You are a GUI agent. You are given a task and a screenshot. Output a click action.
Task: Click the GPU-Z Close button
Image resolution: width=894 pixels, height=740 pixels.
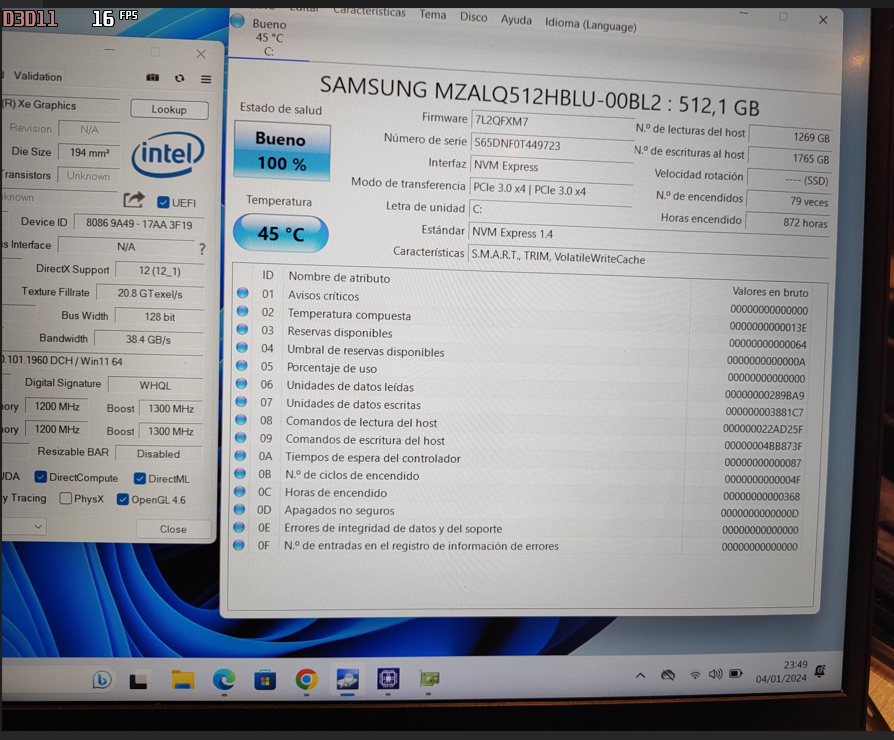click(x=173, y=529)
